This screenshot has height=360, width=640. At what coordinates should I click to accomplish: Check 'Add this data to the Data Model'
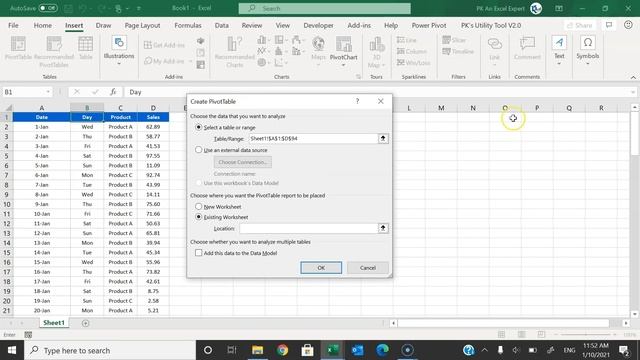click(x=198, y=253)
